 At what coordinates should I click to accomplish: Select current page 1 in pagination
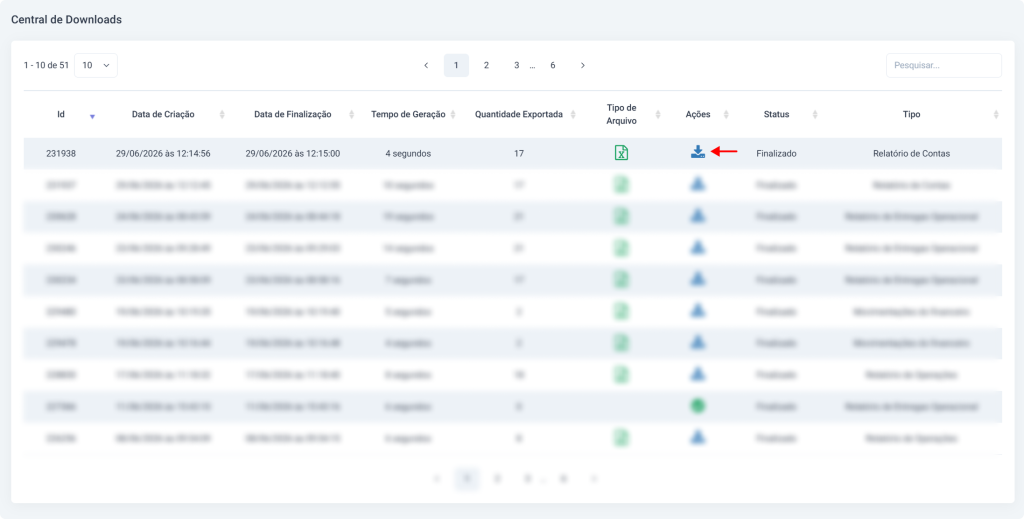pyautogui.click(x=456, y=65)
